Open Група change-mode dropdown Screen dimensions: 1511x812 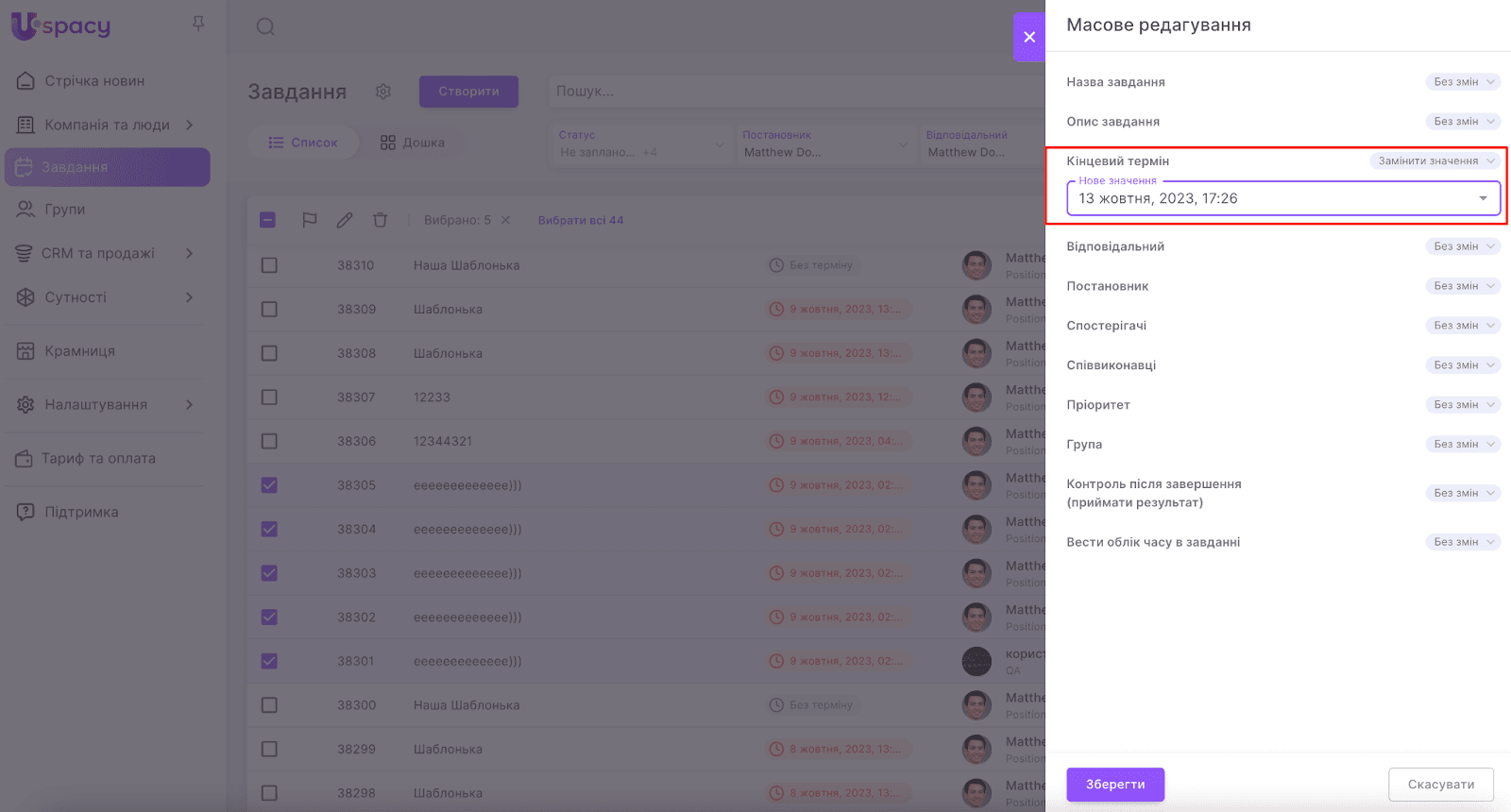point(1463,445)
